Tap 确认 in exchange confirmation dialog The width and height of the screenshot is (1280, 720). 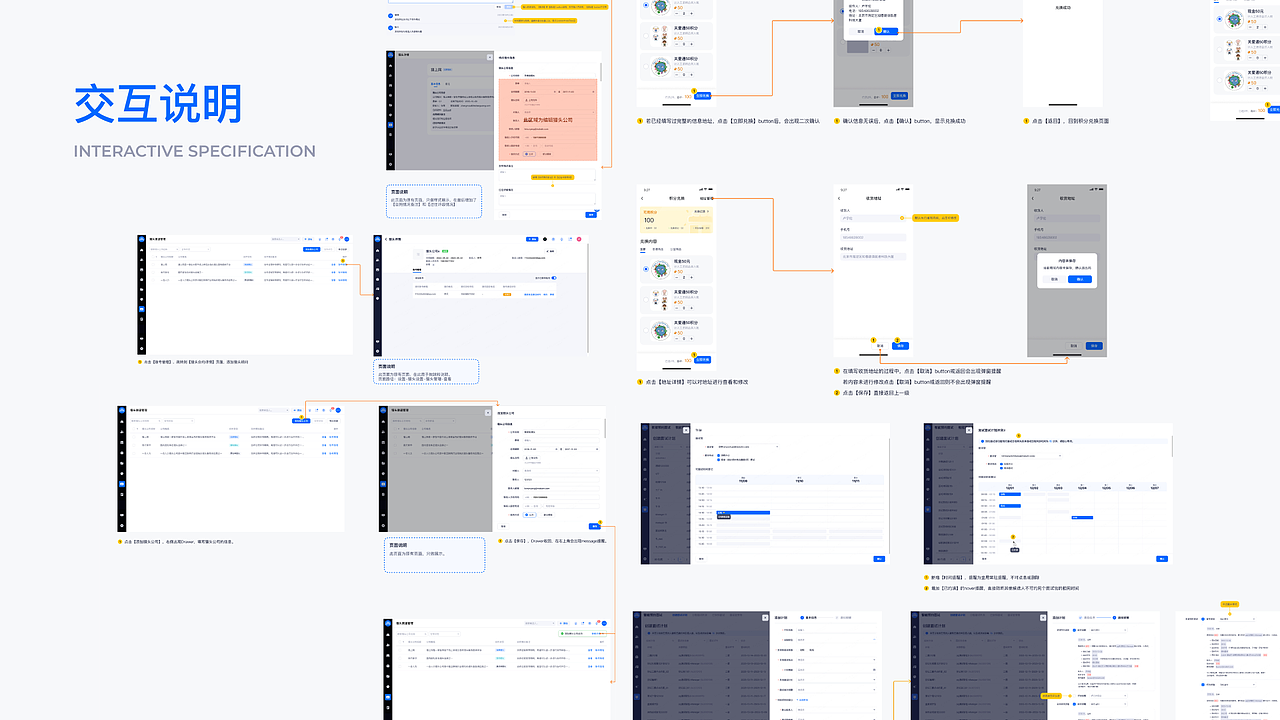(x=886, y=31)
